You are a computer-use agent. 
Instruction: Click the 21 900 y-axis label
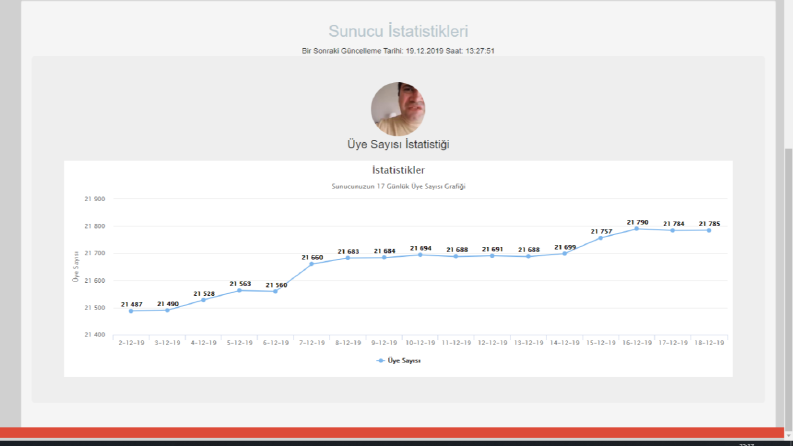click(95, 199)
